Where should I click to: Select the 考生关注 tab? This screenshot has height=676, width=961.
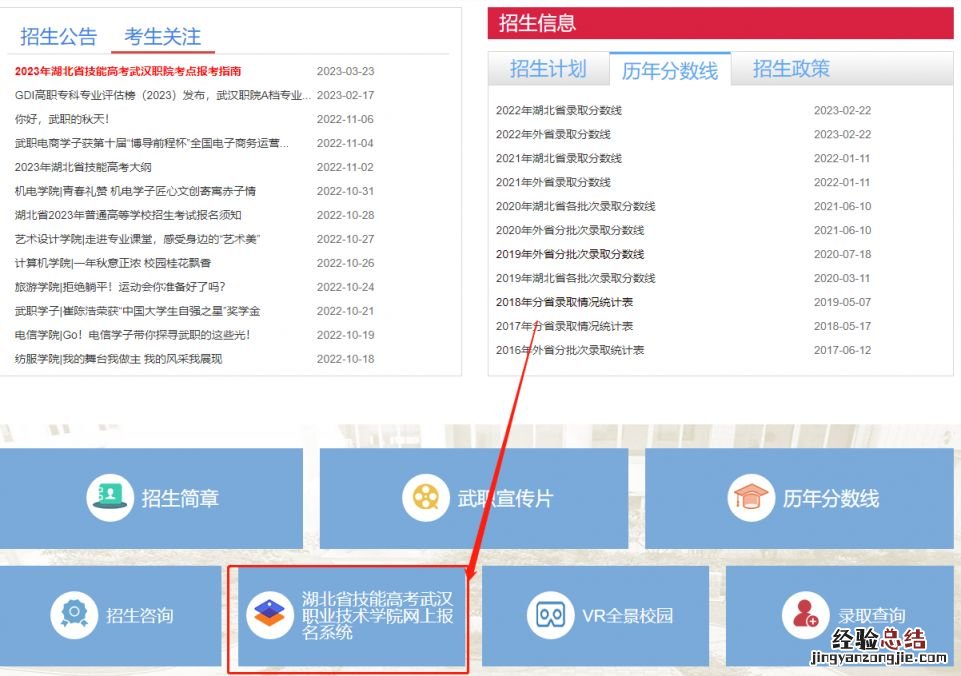[162, 37]
